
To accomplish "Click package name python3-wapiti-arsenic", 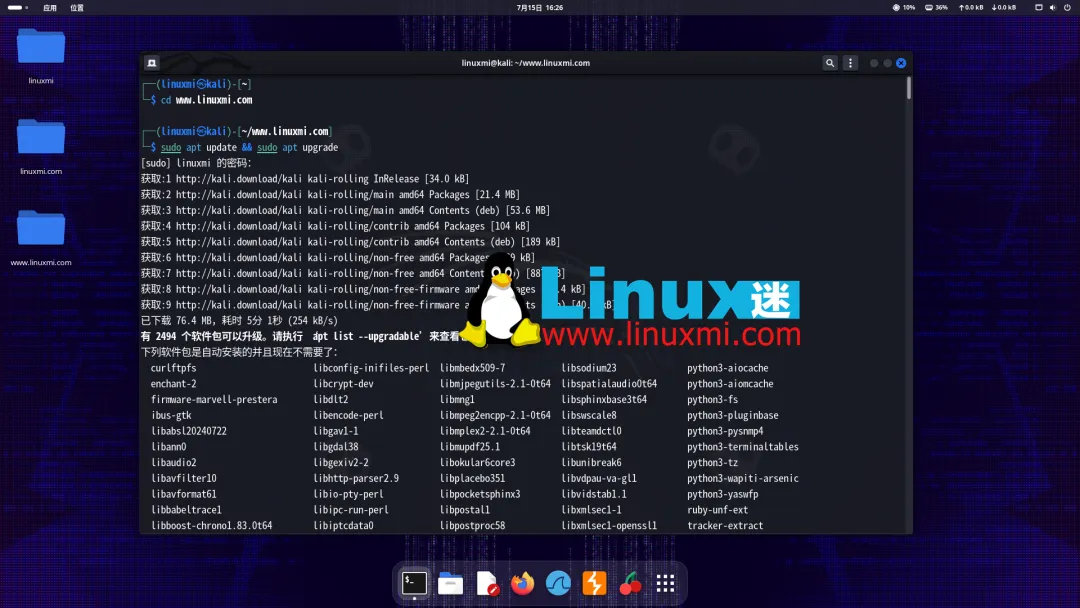I will coord(742,479).
